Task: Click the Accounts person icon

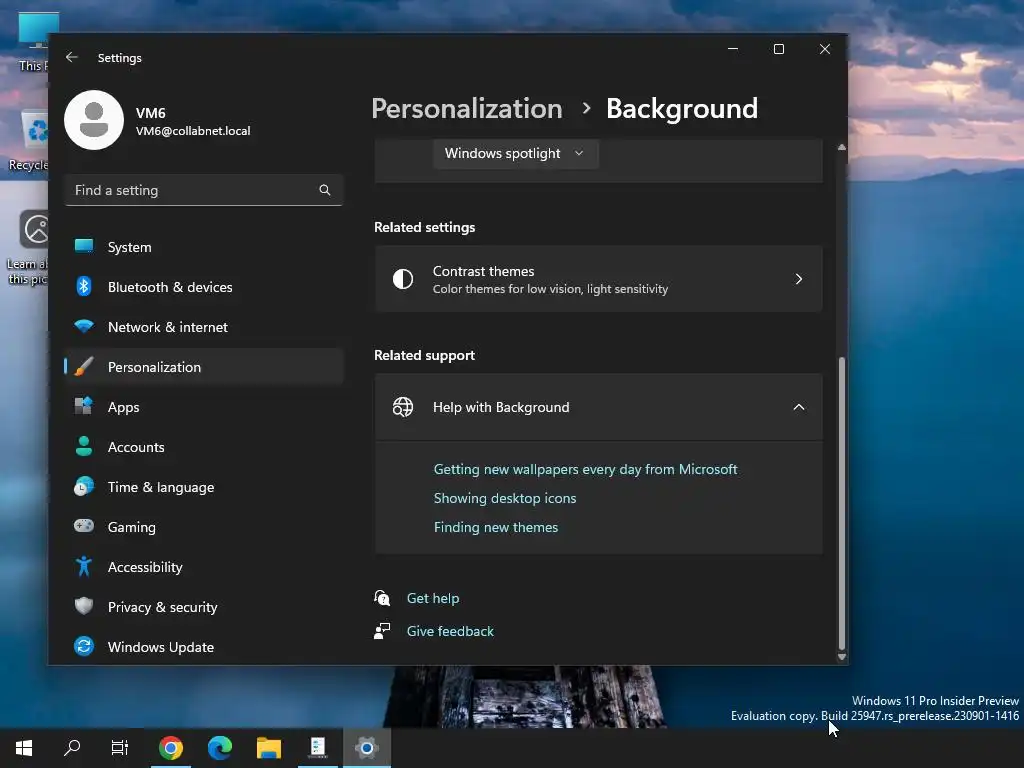Action: pos(84,446)
